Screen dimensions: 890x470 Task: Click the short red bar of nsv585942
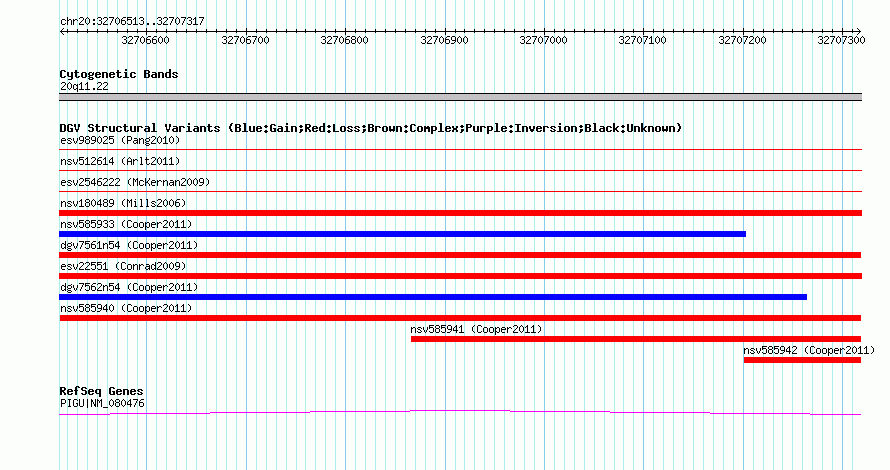tap(803, 360)
